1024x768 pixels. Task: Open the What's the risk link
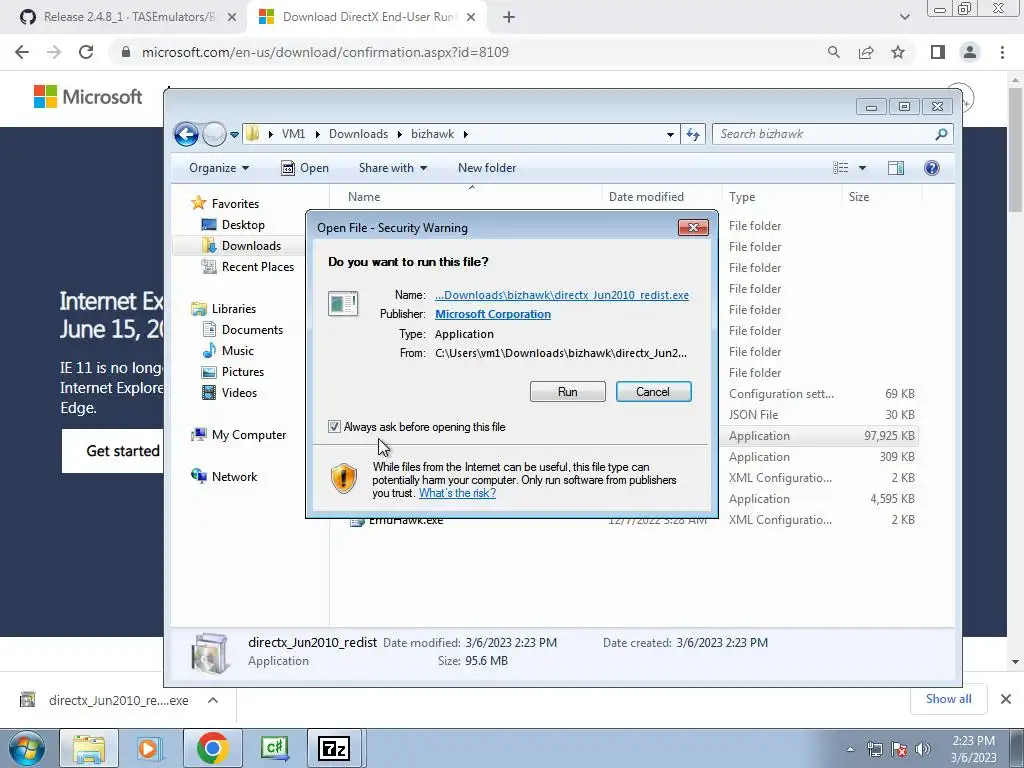[457, 493]
